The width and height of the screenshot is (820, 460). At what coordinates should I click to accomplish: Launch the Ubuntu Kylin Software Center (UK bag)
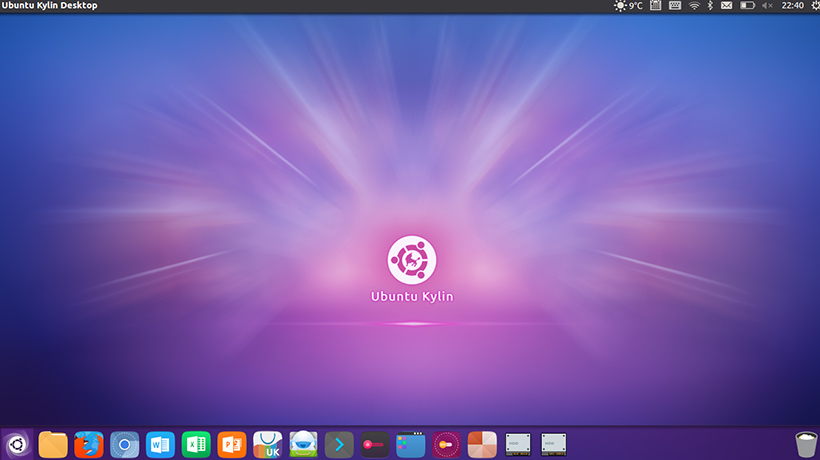(268, 444)
